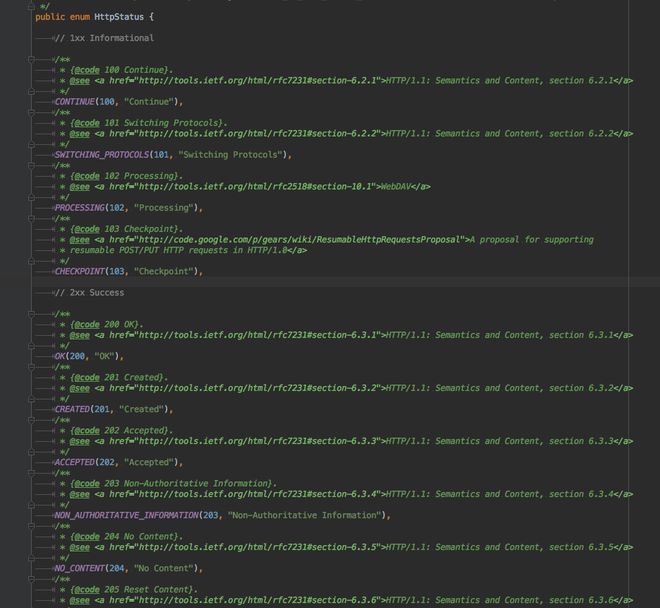Collapse the Javadoc opening above 200 OK
Image resolution: width=660 pixels, height=608 pixels.
click(x=31, y=314)
